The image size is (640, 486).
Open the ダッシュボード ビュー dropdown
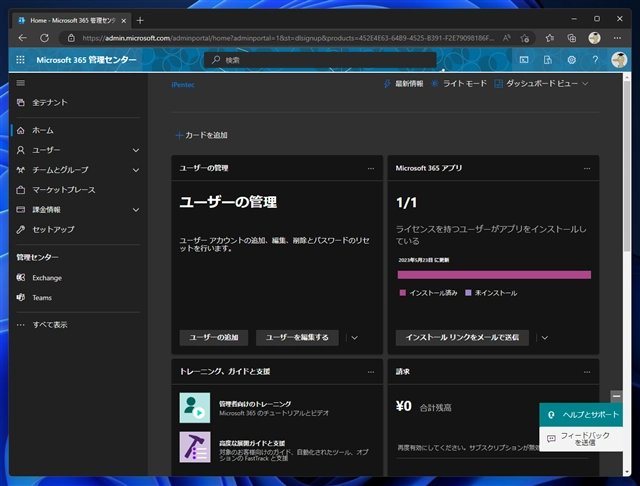[x=541, y=84]
